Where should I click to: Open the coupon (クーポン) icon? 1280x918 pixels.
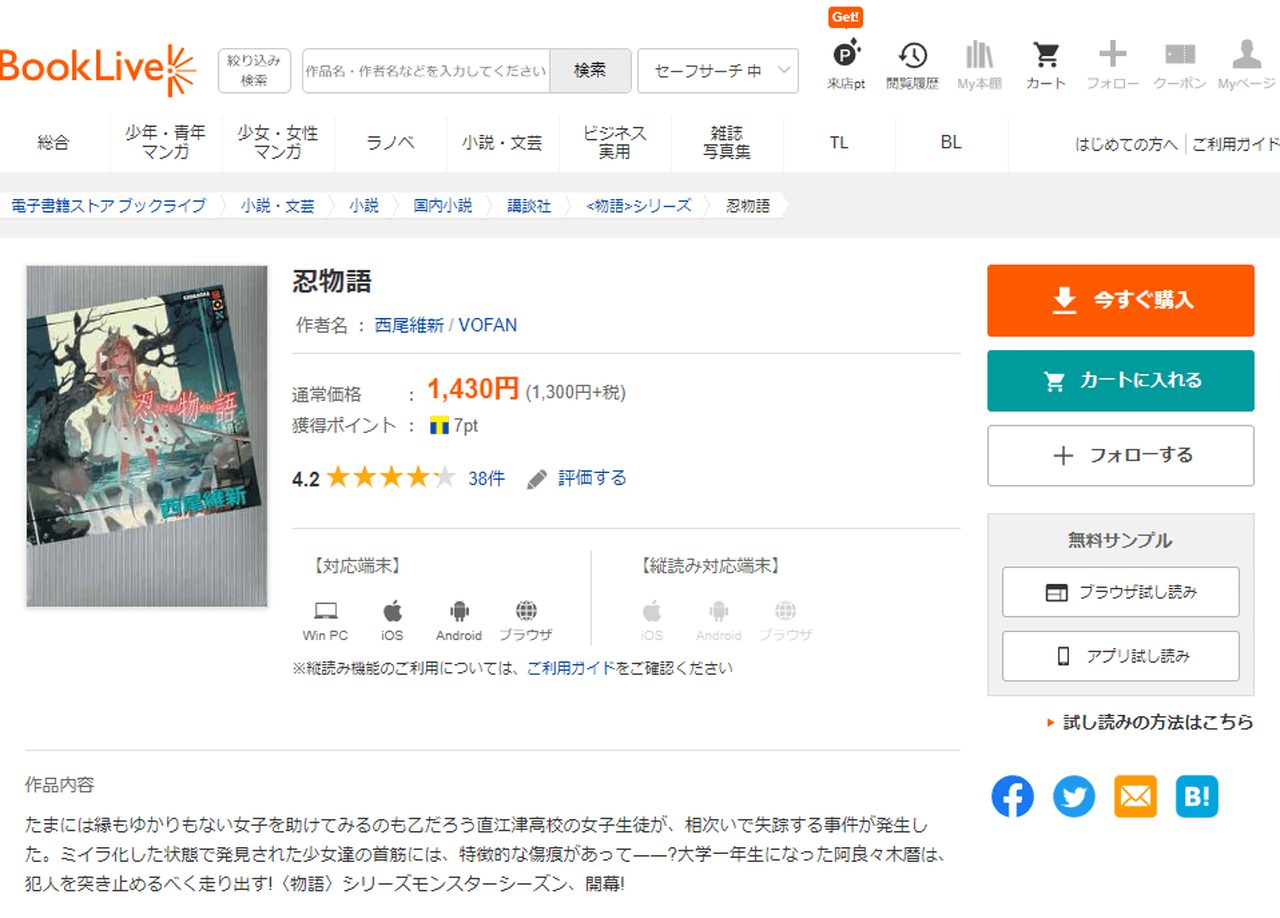1180,64
